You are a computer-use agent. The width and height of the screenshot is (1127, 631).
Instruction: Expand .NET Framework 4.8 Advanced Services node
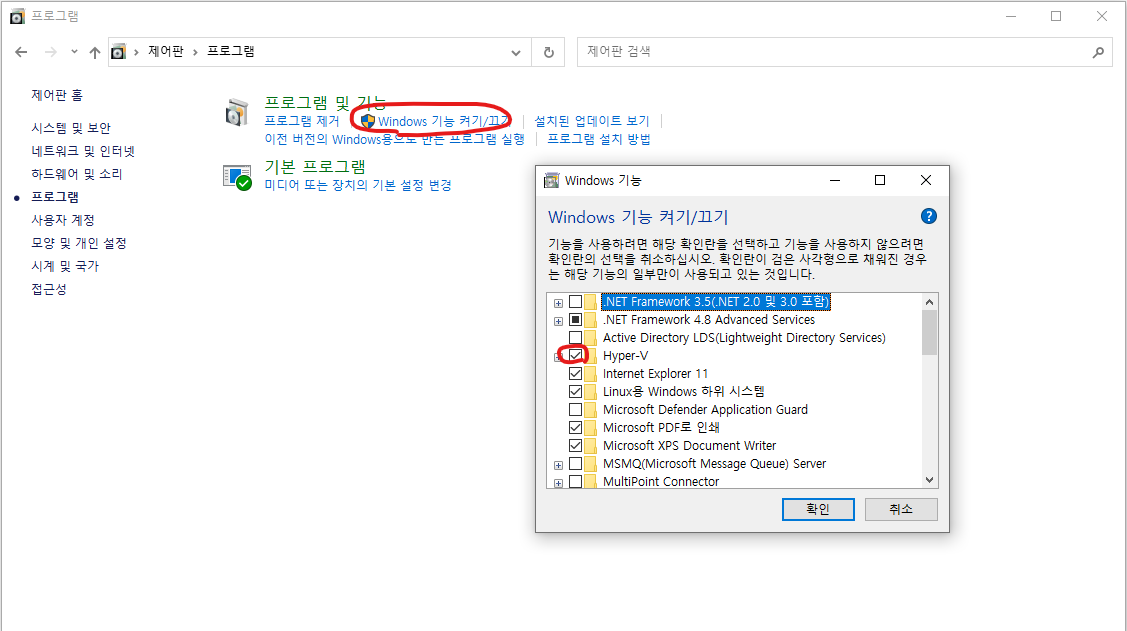[x=558, y=321]
